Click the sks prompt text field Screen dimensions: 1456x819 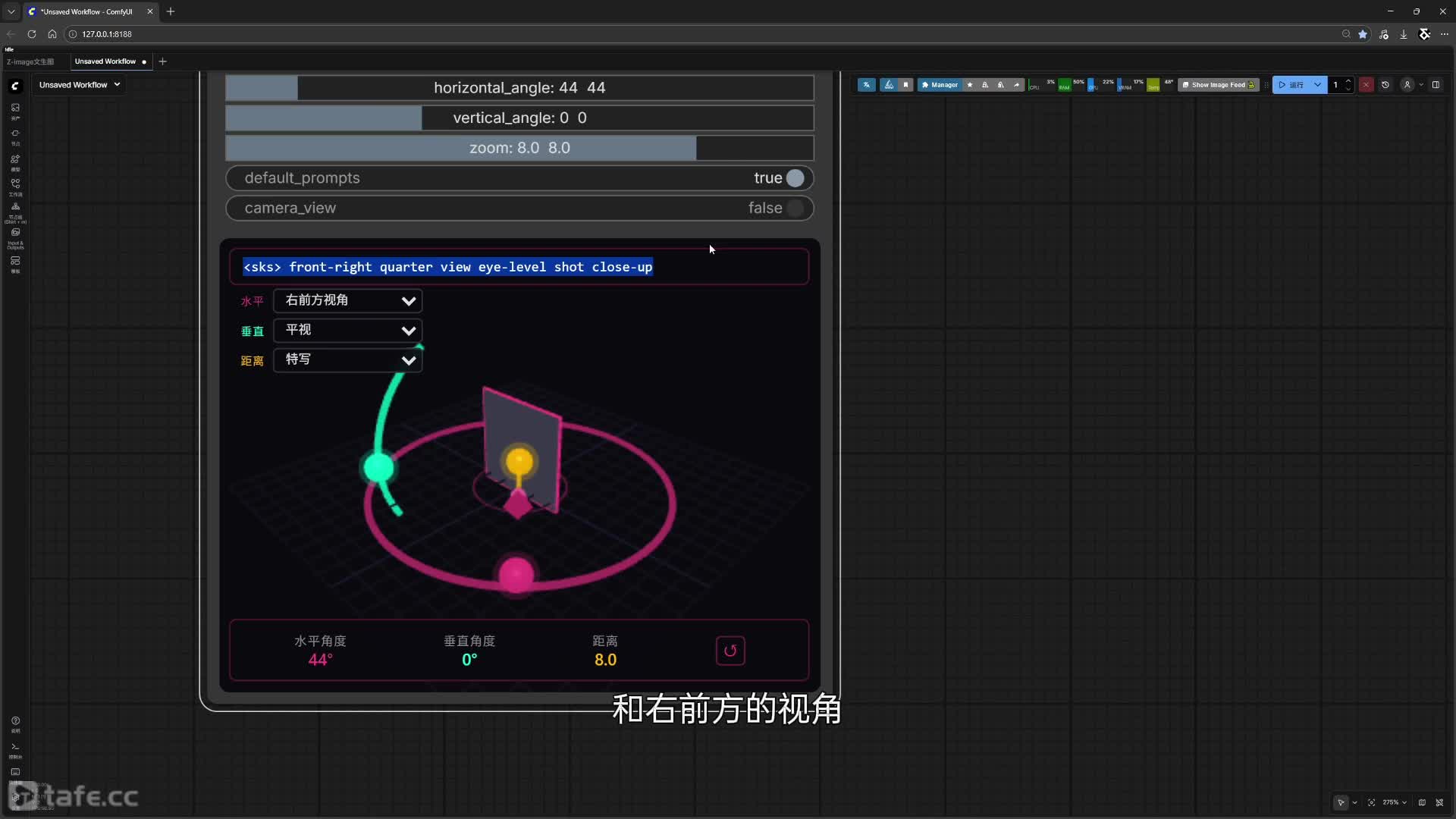519,267
